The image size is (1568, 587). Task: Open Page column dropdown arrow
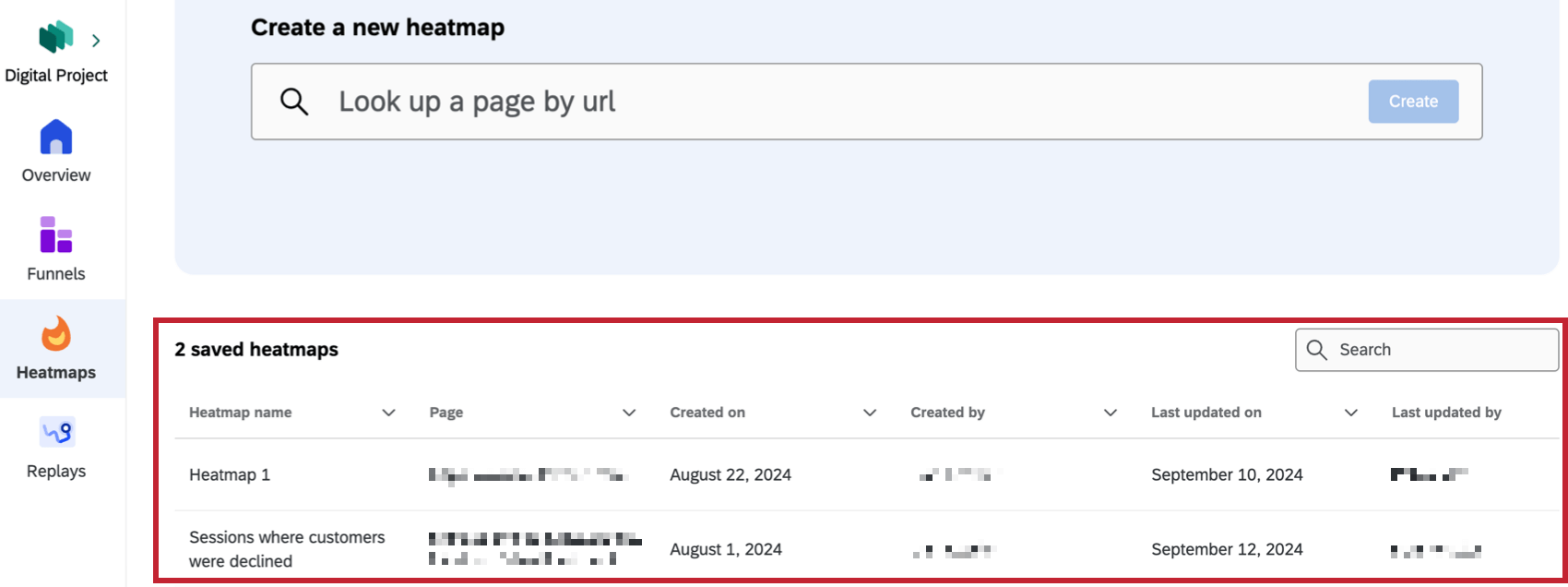629,413
